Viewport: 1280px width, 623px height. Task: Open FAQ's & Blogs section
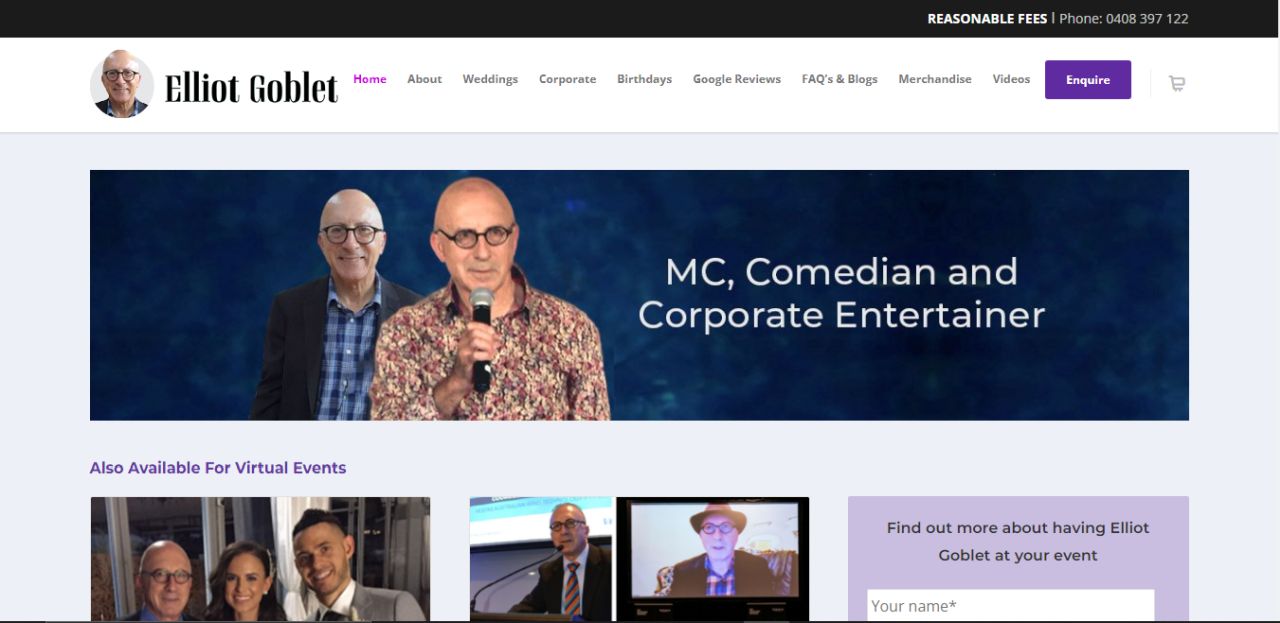tap(839, 79)
